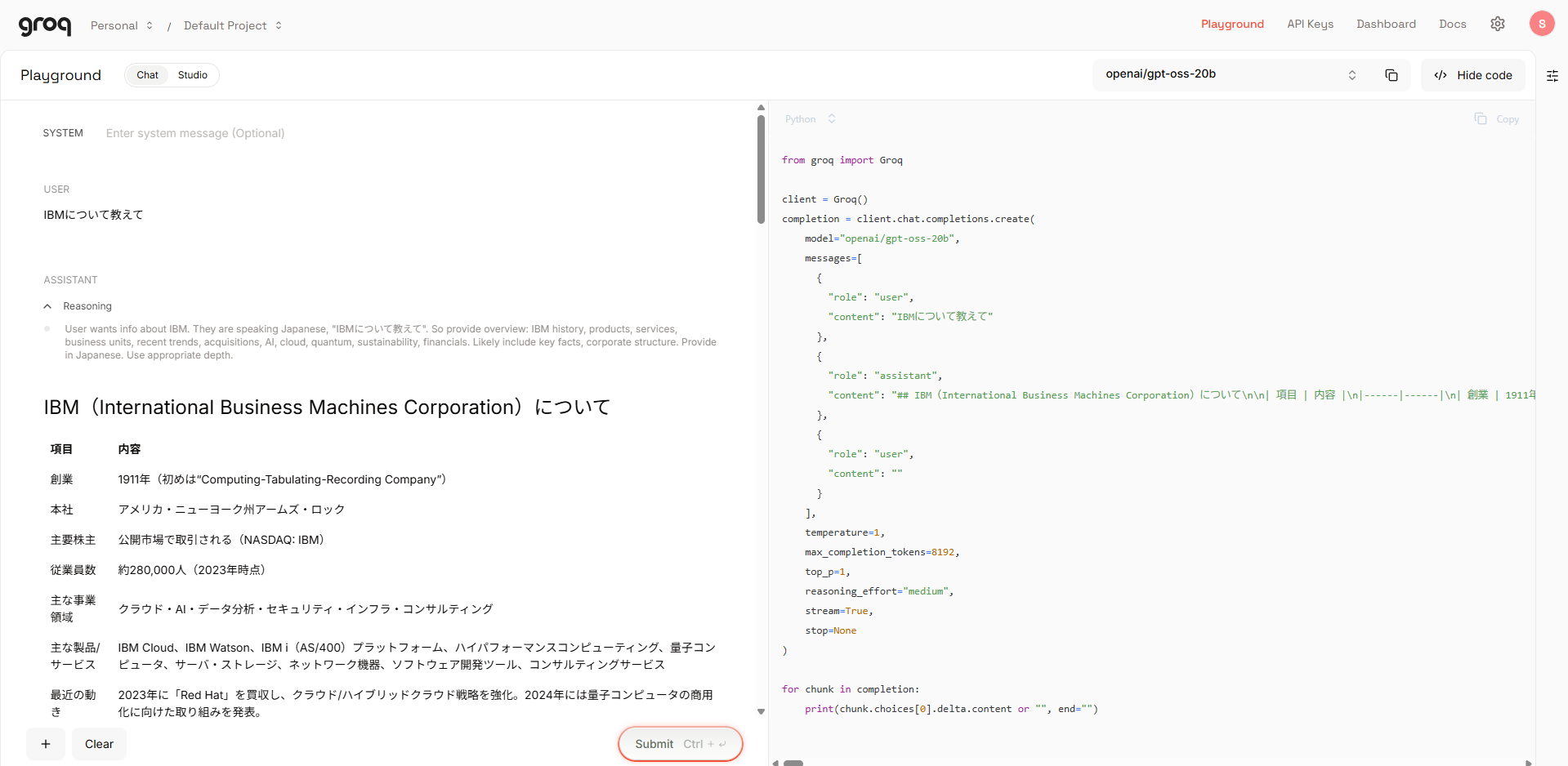Open the parameters sliders panel icon
This screenshot has height=766, width=1568.
(x=1552, y=75)
